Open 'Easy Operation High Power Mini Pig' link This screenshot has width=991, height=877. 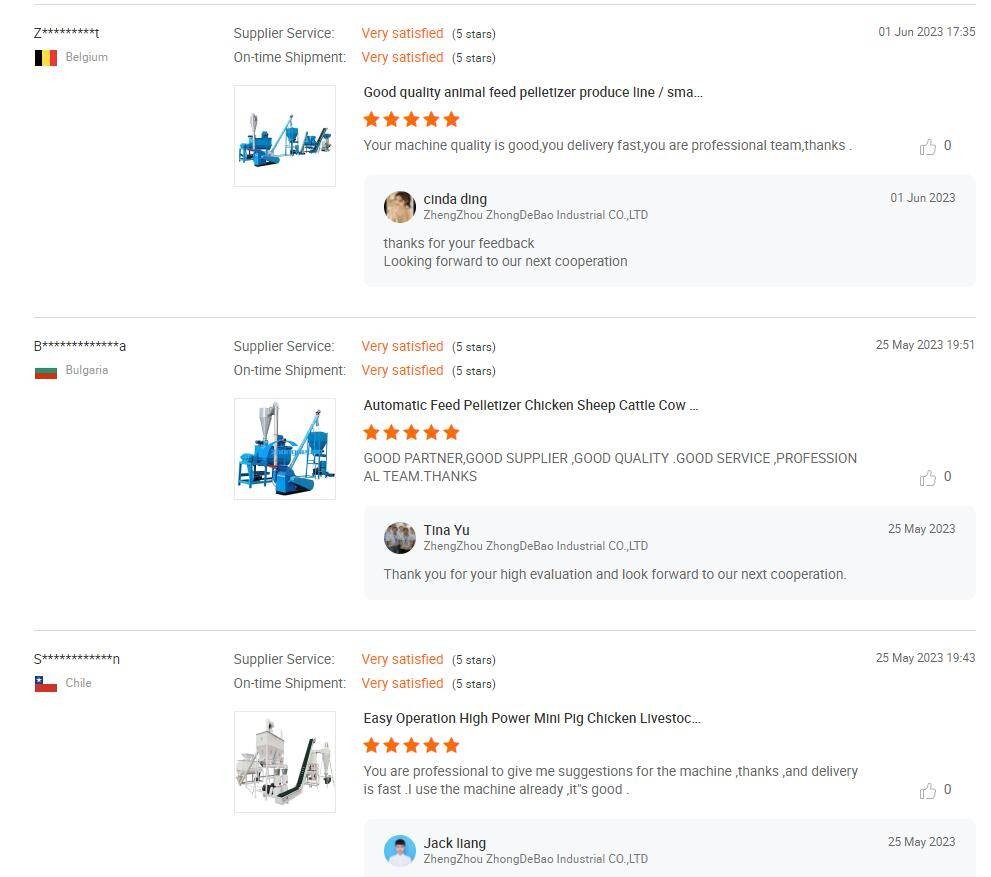click(532, 718)
